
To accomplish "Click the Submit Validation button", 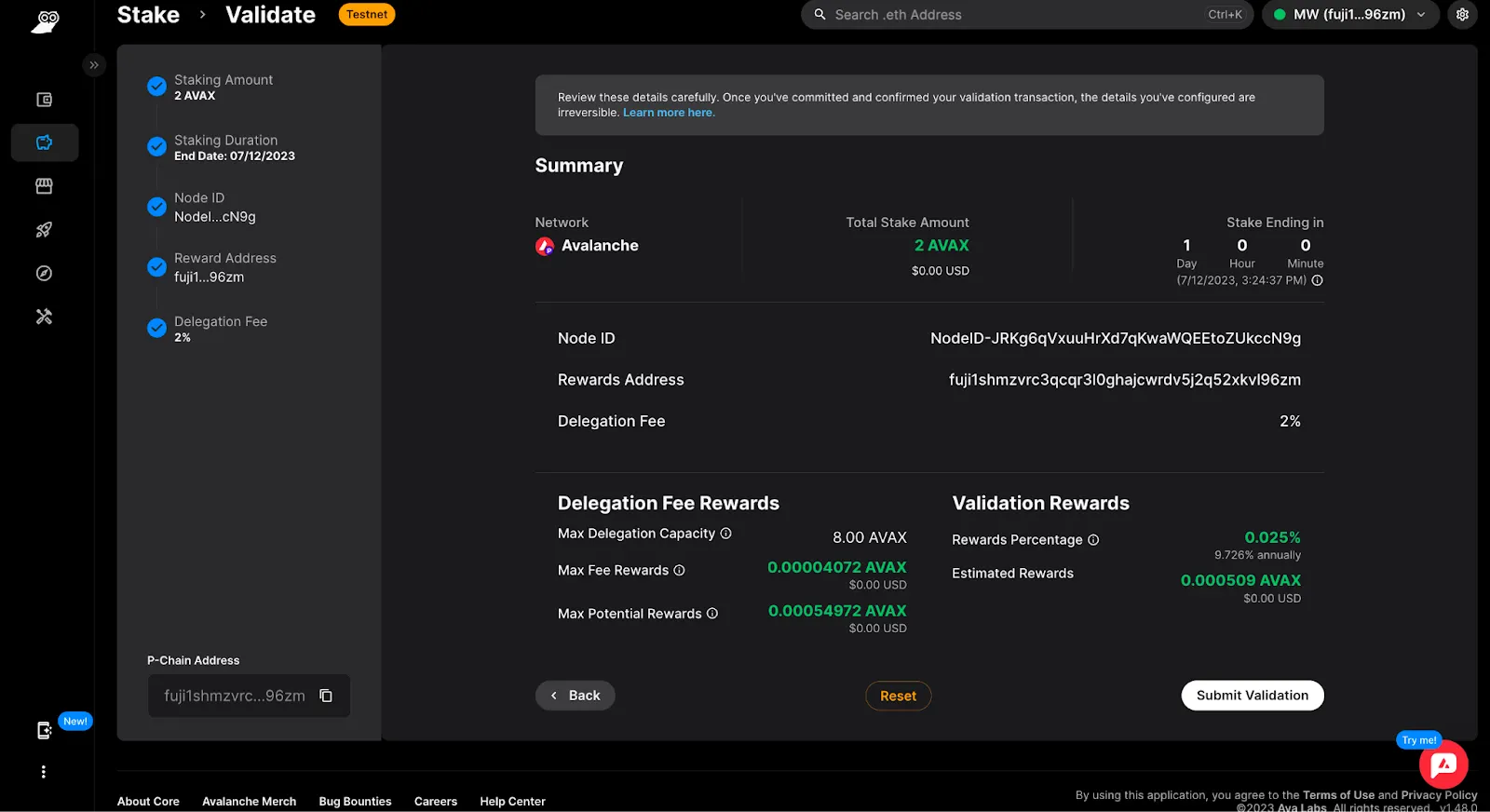I will [x=1253, y=696].
